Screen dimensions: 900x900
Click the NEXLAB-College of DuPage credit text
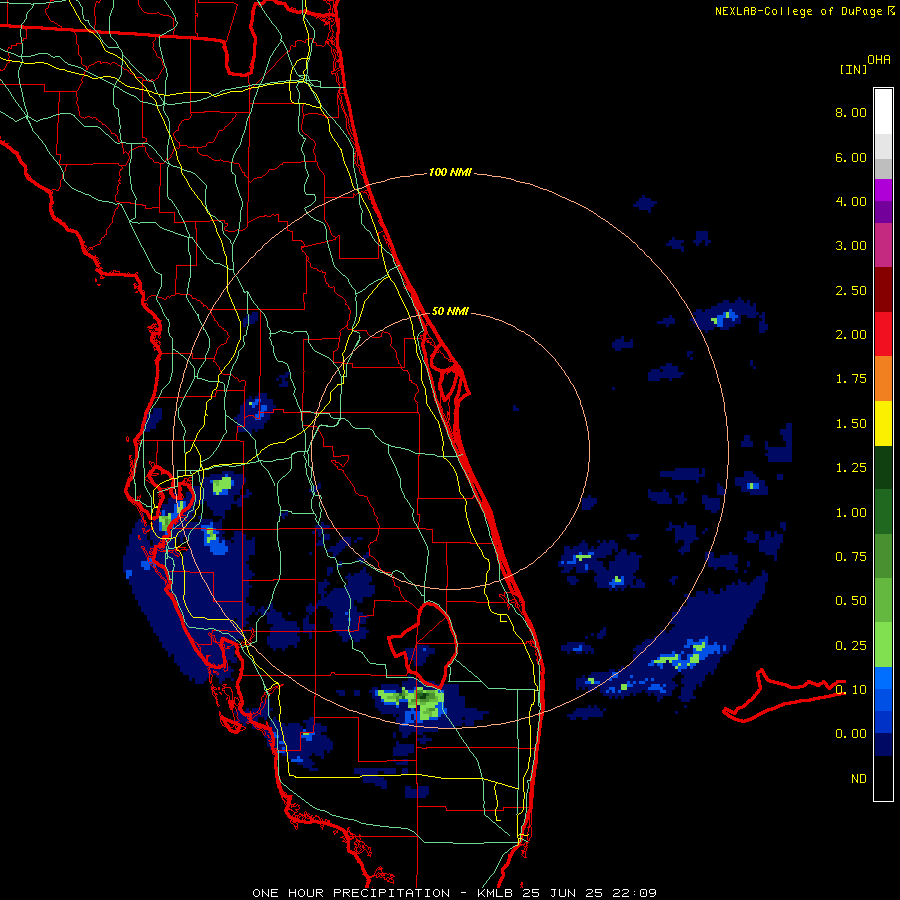pos(800,11)
